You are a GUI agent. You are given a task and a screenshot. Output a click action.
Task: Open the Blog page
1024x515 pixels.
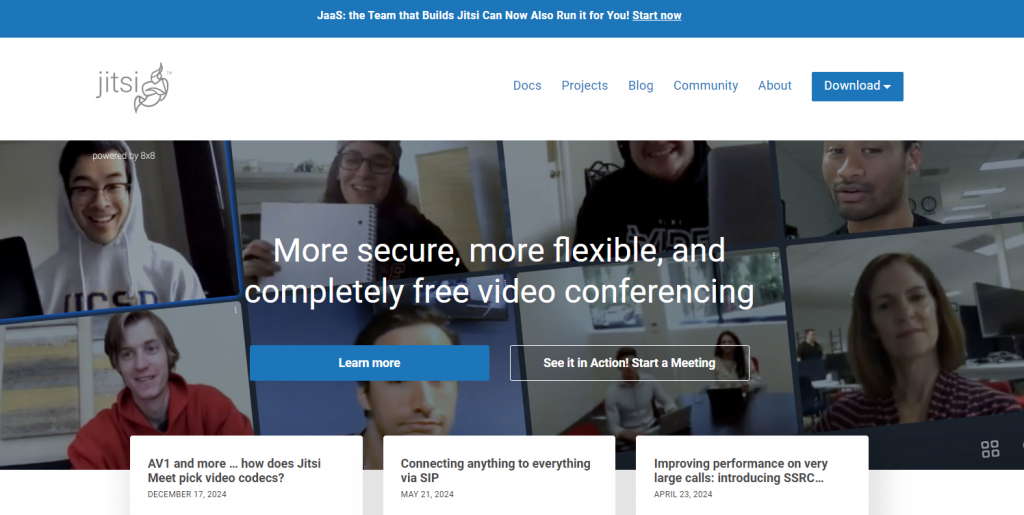[x=641, y=86]
